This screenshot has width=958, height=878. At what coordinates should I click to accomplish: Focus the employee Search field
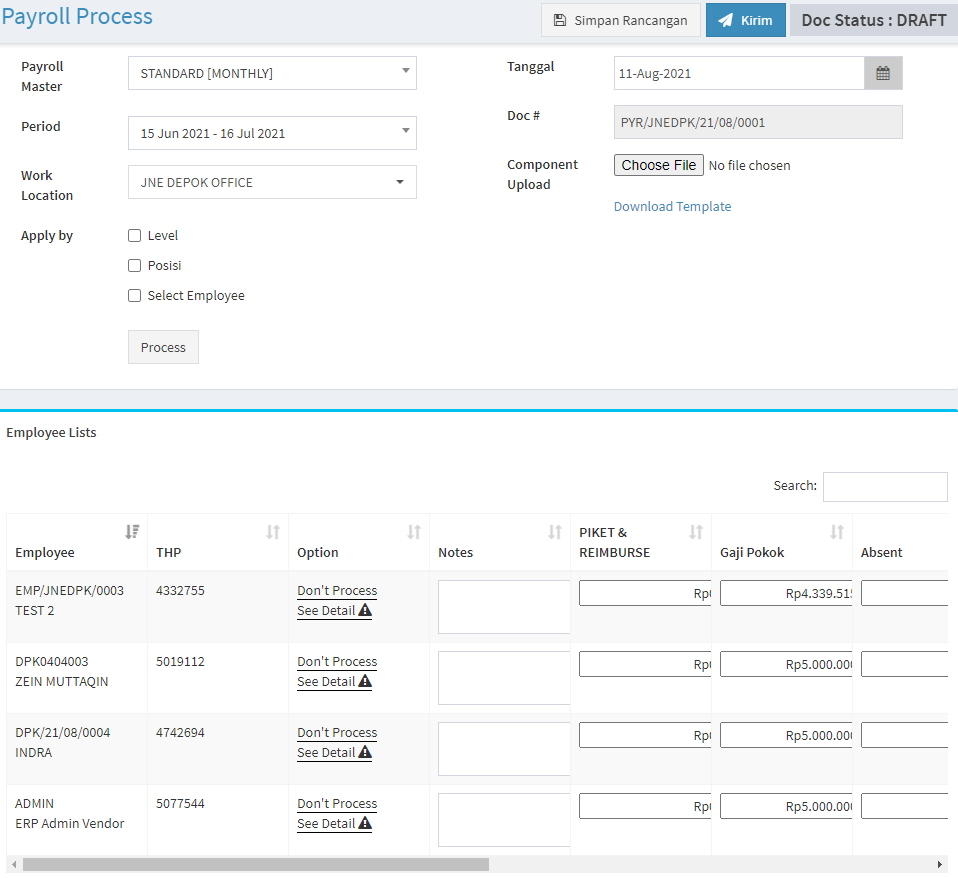[x=885, y=486]
